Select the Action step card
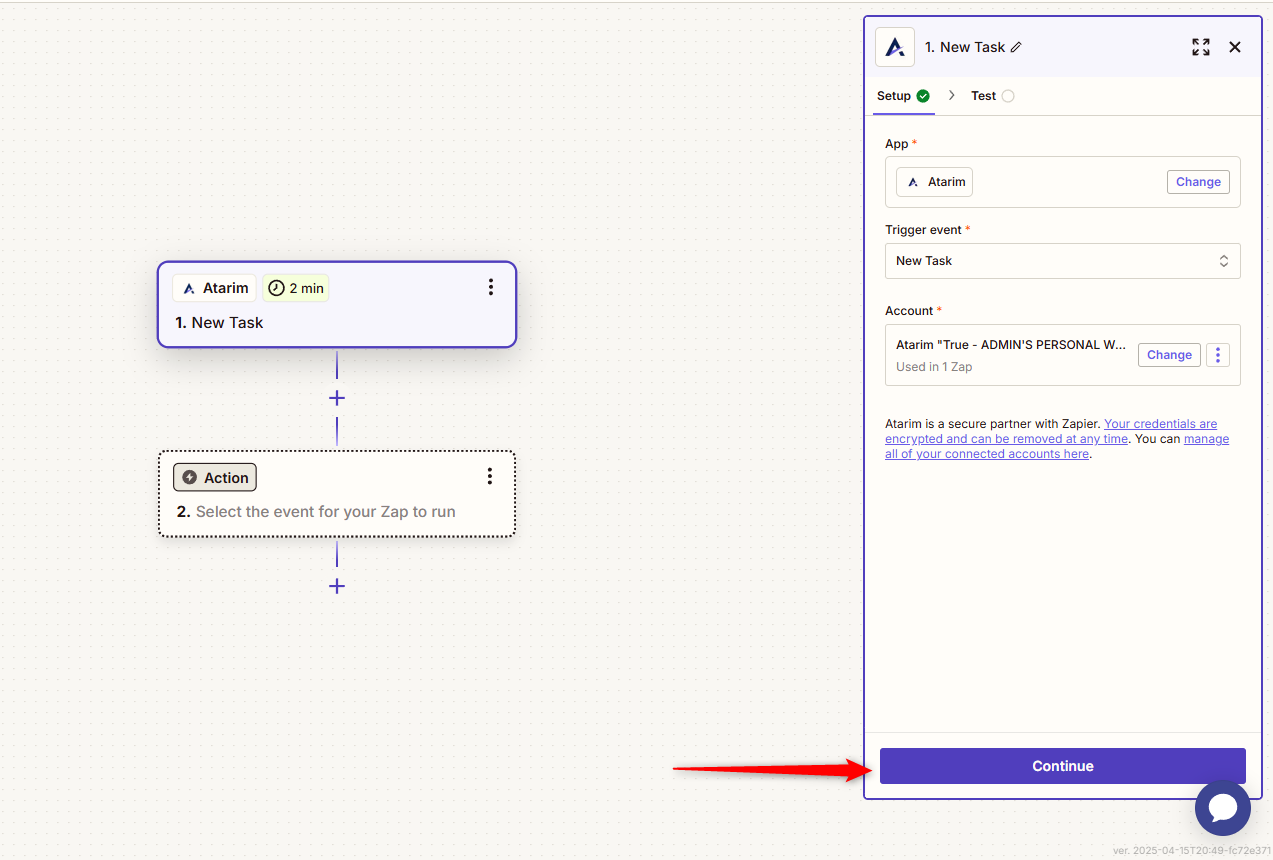Viewport: 1273px width, 860px height. (336, 511)
